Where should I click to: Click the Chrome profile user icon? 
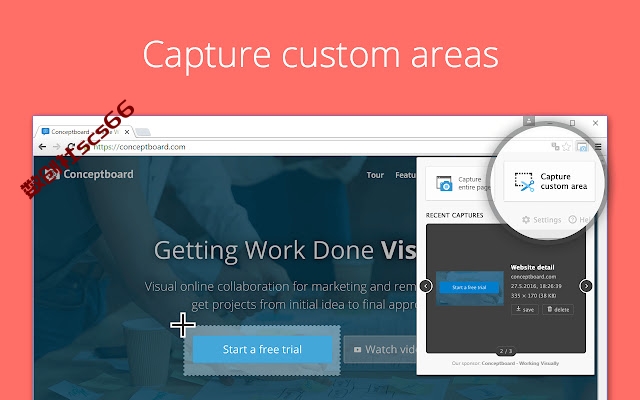click(x=529, y=121)
